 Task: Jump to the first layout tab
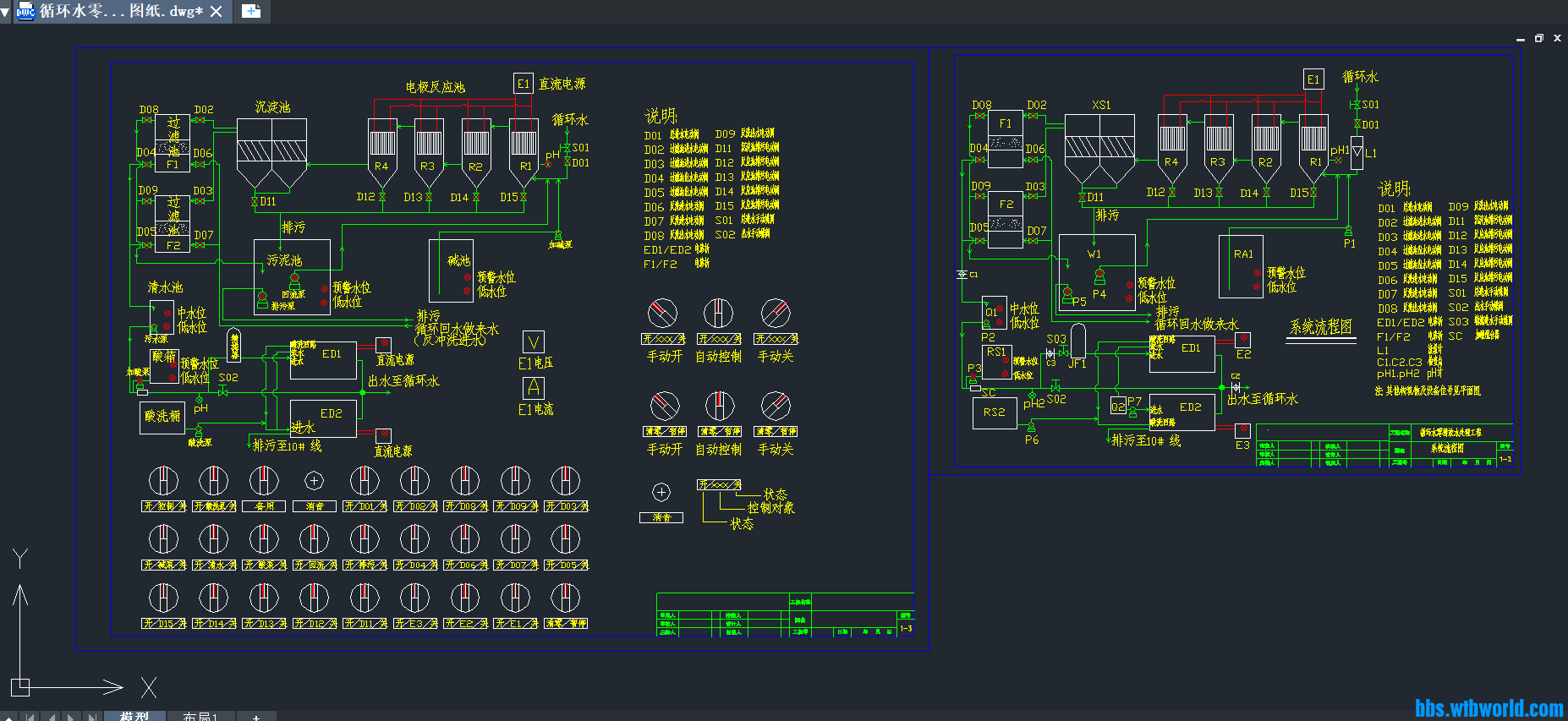pyautogui.click(x=30, y=717)
